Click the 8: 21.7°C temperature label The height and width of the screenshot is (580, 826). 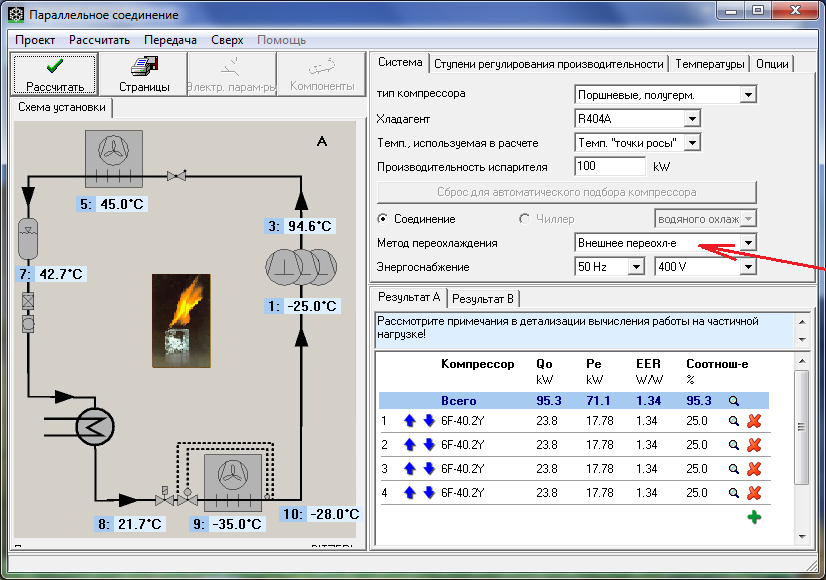(x=130, y=524)
